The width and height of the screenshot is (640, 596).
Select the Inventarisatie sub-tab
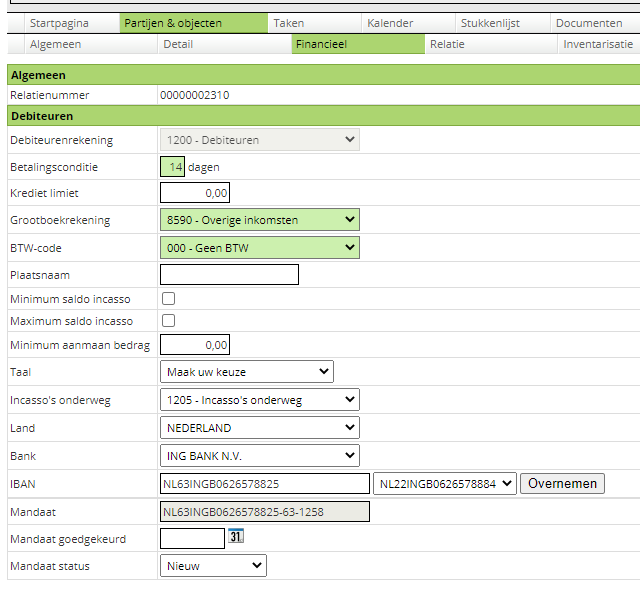597,44
